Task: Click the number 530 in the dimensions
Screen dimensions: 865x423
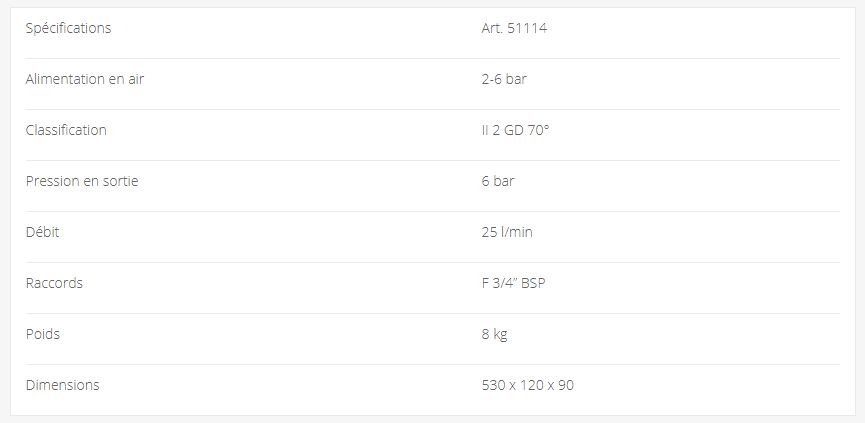Action: [x=493, y=385]
